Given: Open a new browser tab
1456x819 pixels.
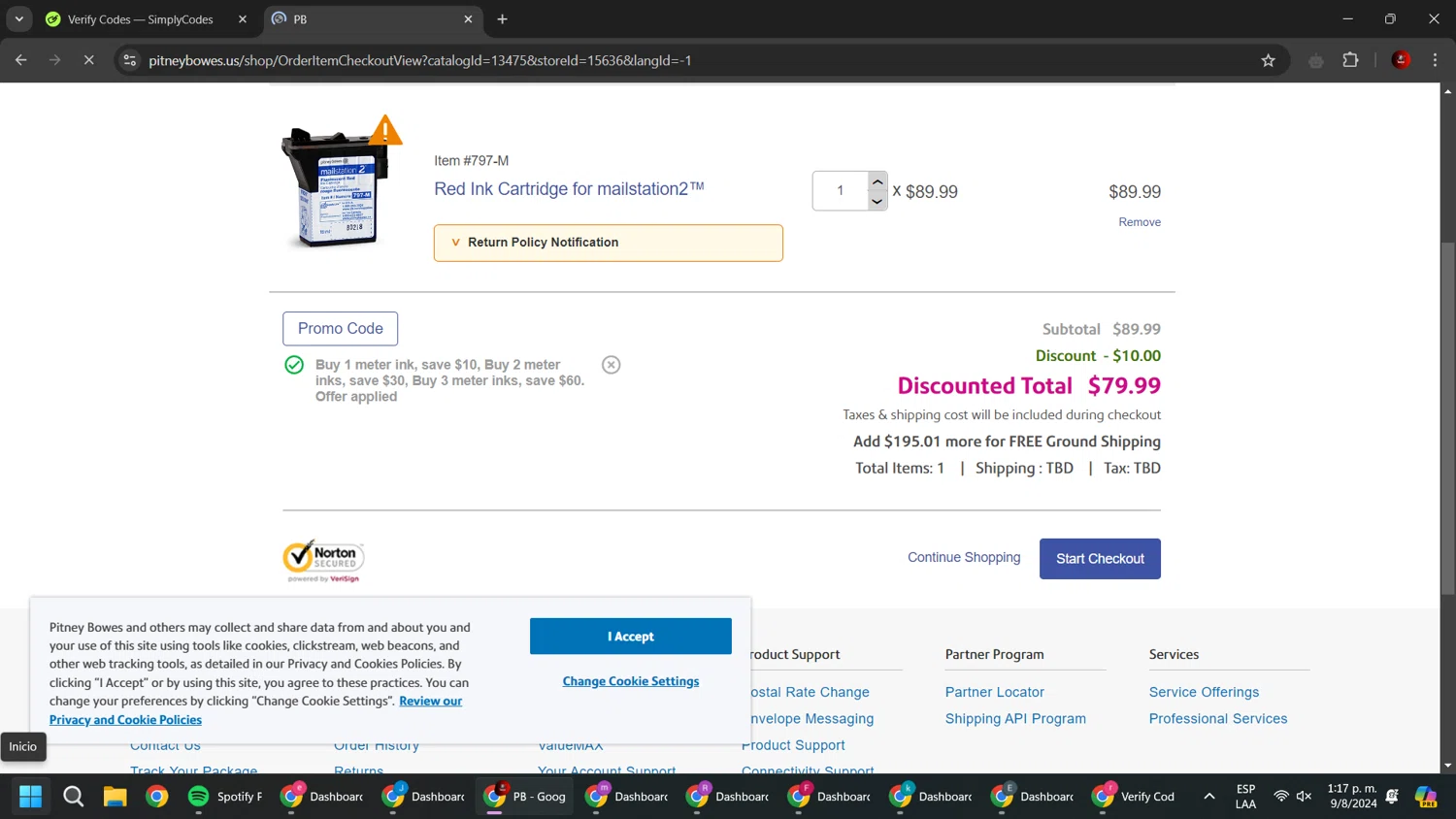Looking at the screenshot, I should pos(502,19).
